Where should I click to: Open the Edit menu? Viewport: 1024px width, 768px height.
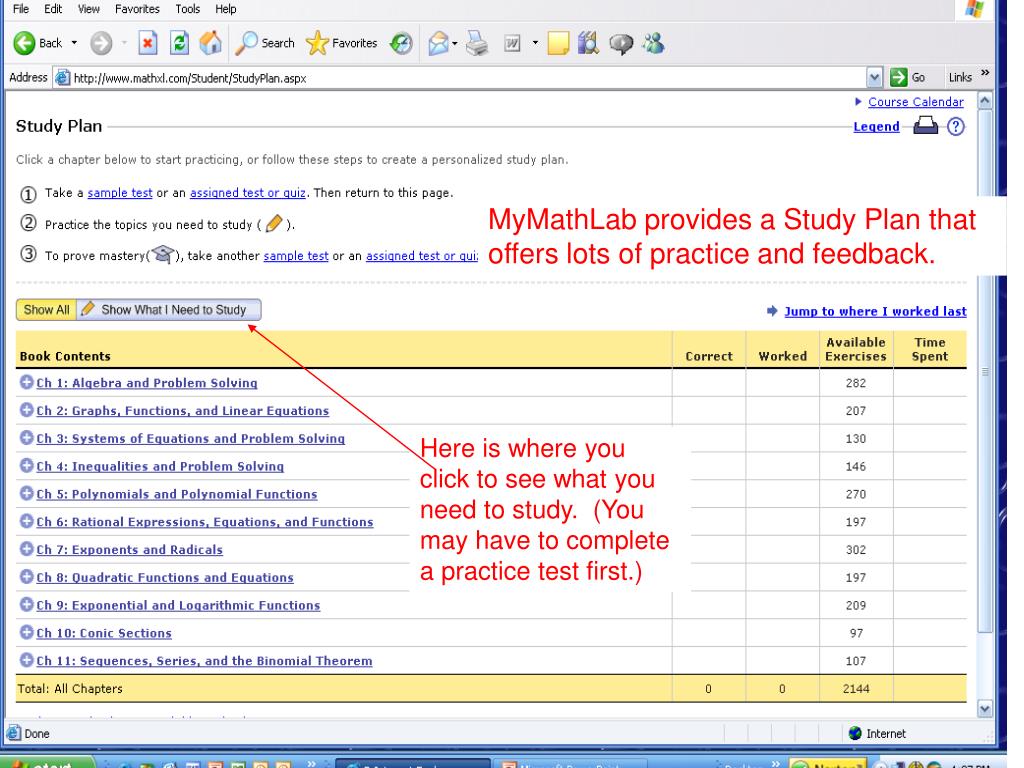tap(53, 9)
